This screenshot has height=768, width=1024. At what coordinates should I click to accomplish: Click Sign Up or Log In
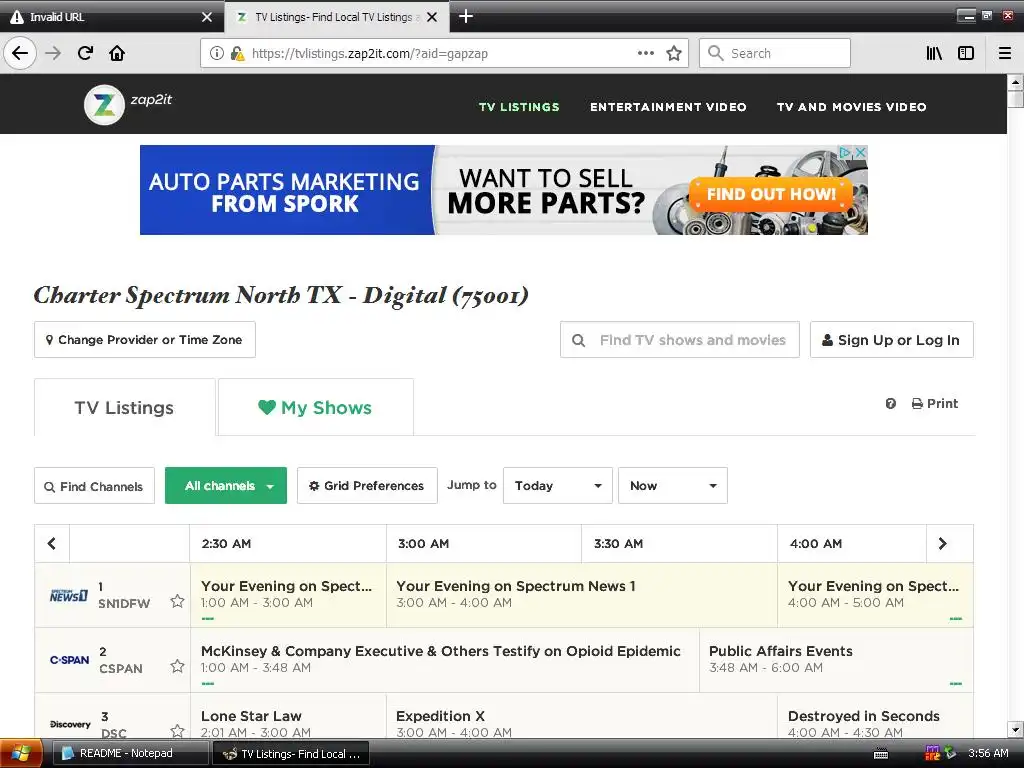891,340
